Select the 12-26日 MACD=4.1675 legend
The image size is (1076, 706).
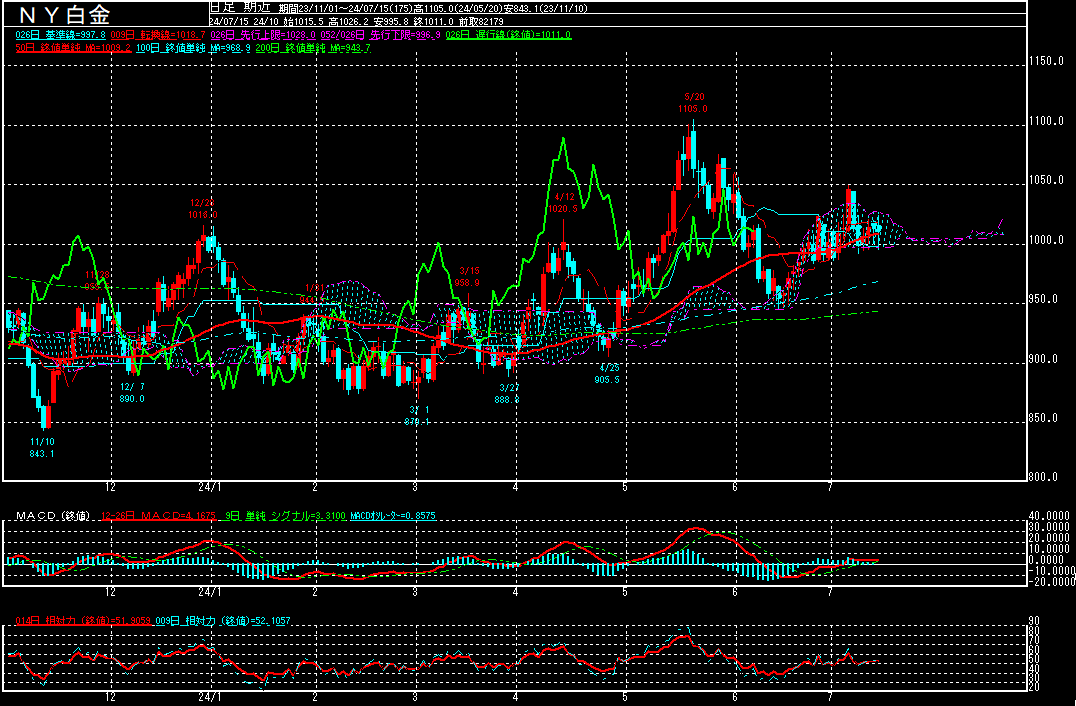[159, 516]
